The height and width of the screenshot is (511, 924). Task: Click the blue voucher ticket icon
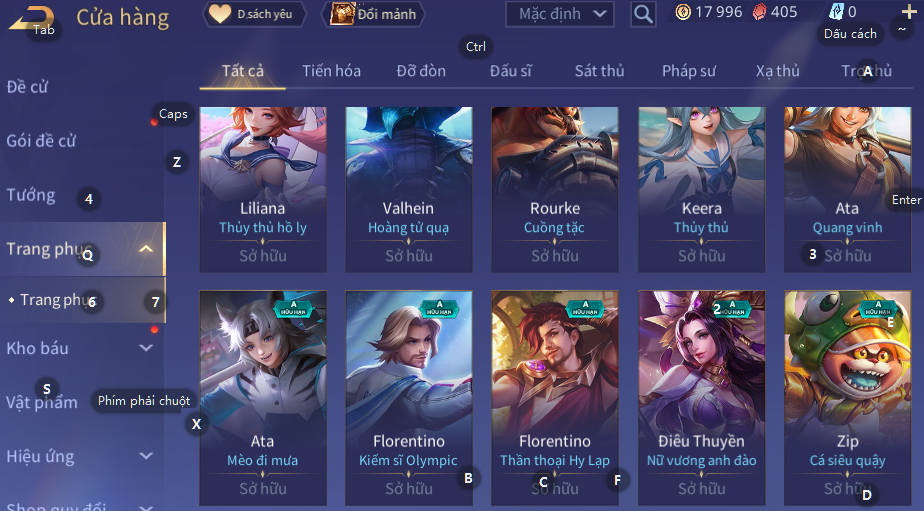click(836, 12)
